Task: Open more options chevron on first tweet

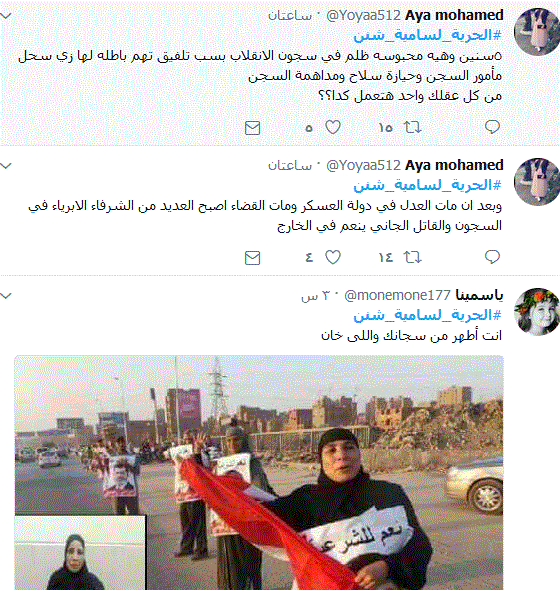Action: coord(6,16)
